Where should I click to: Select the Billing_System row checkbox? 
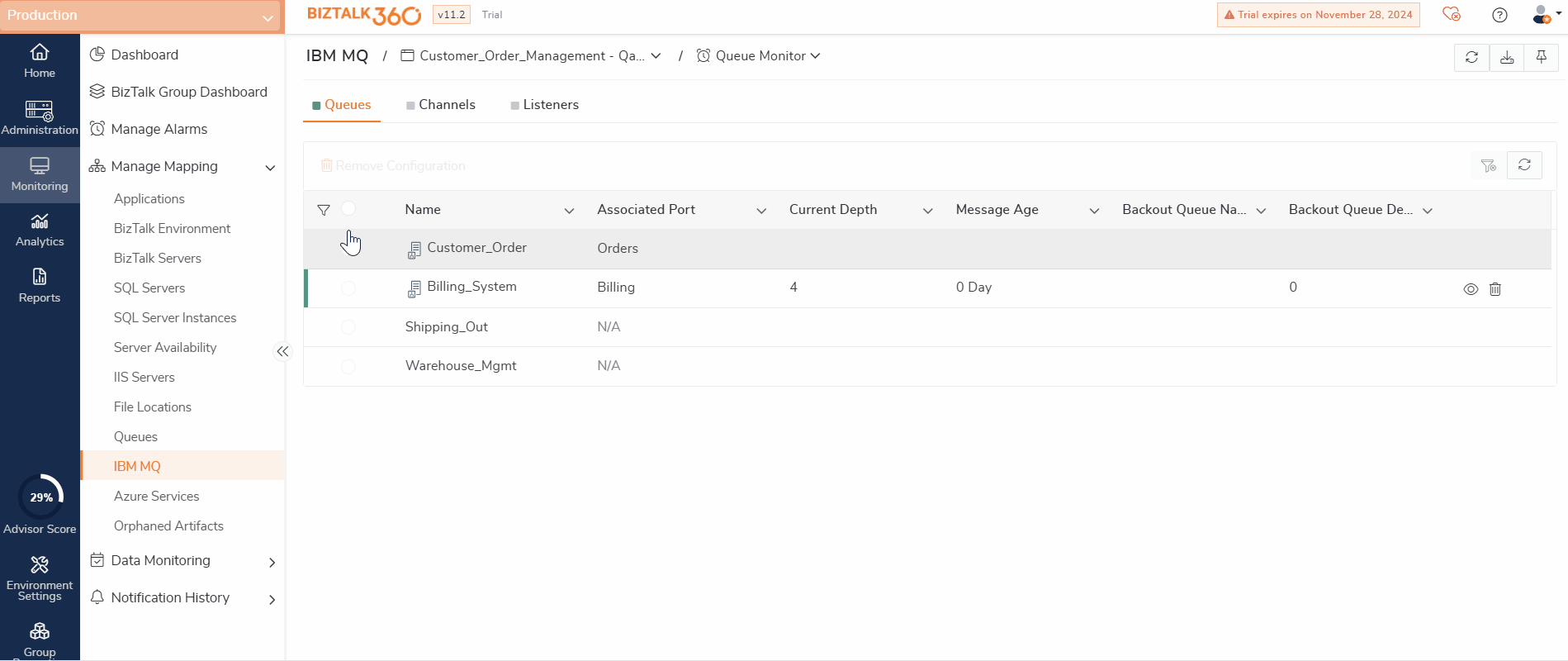pyautogui.click(x=348, y=288)
